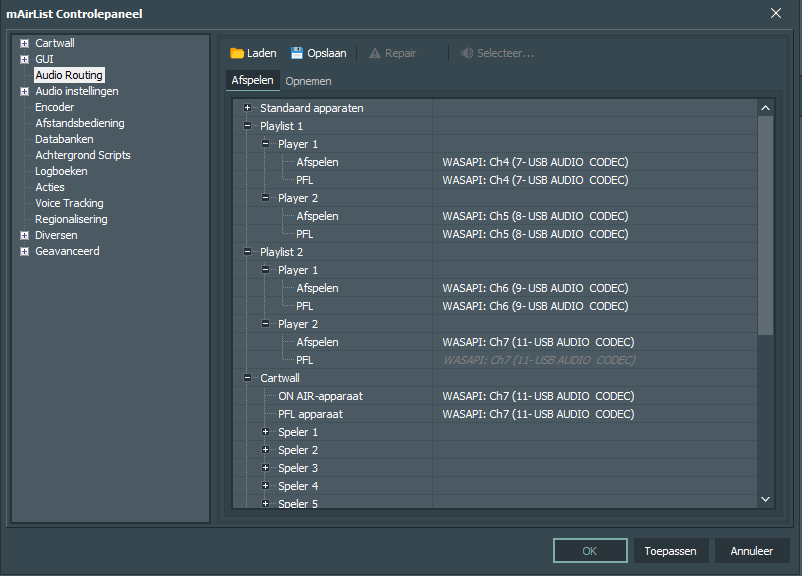Expand Audio instellingen in the sidebar
The height and width of the screenshot is (576, 802).
[24, 92]
